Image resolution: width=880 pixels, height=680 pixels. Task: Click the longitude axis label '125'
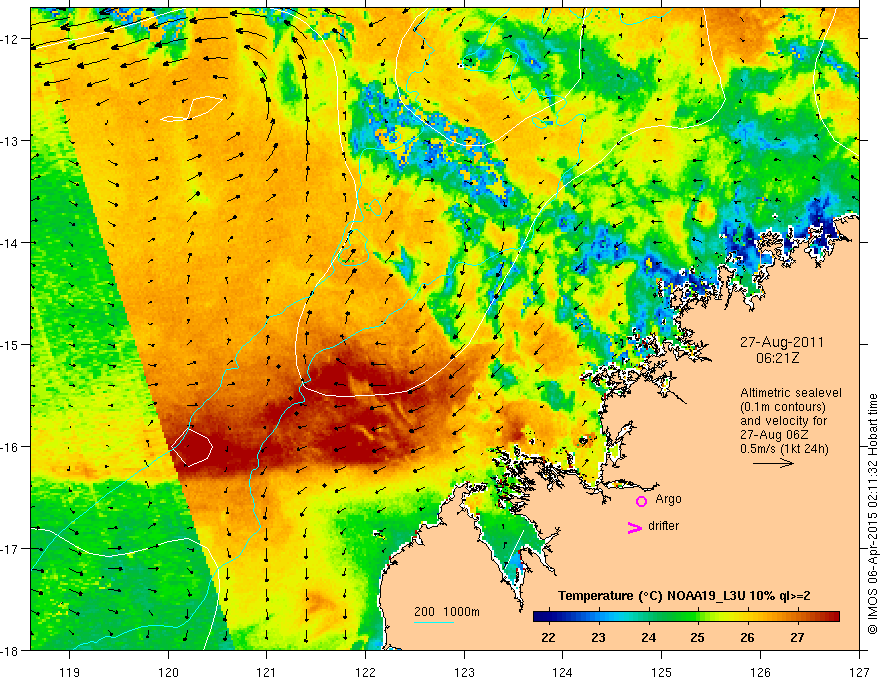[x=662, y=672]
